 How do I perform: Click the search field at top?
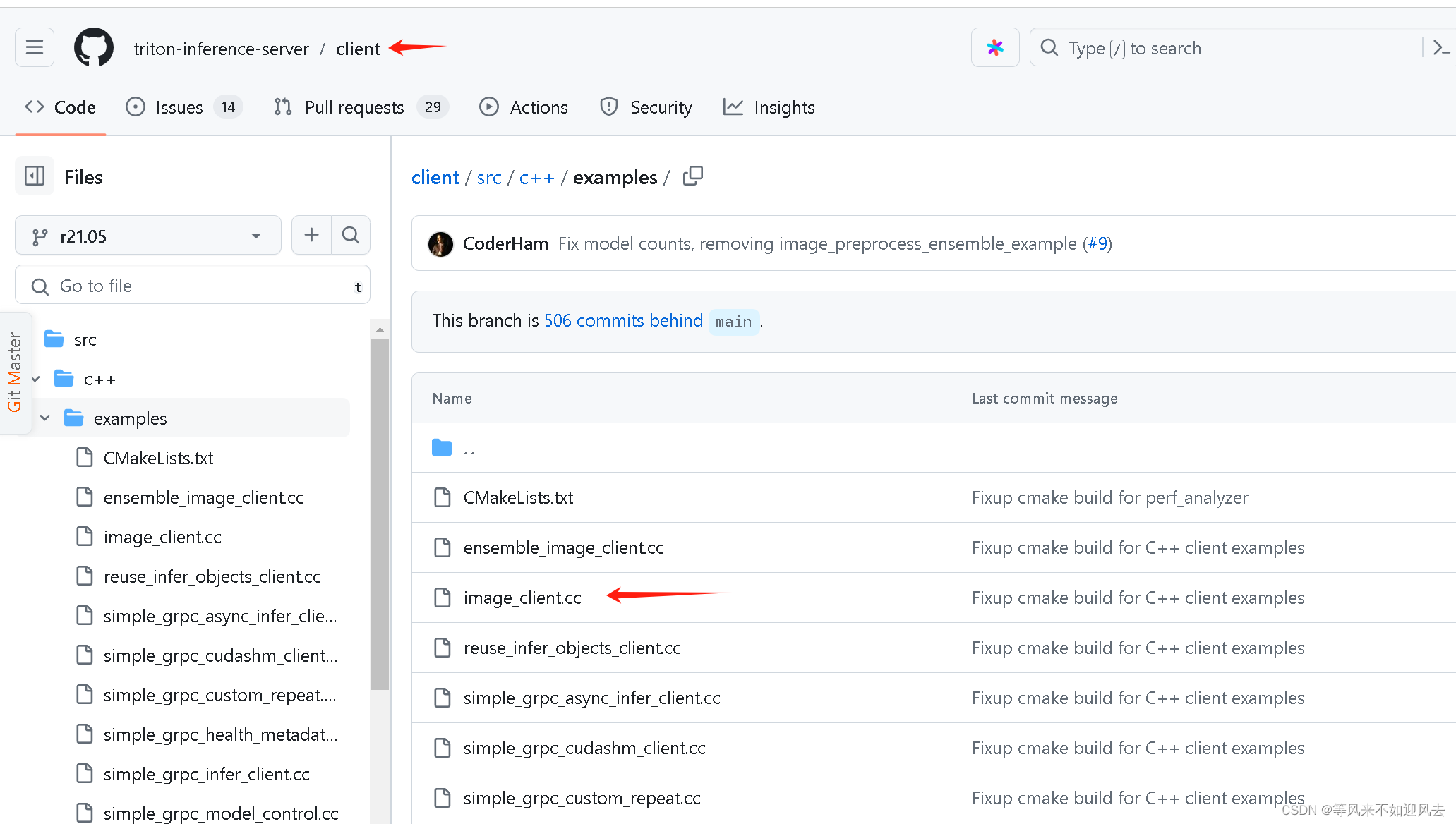(x=1228, y=47)
